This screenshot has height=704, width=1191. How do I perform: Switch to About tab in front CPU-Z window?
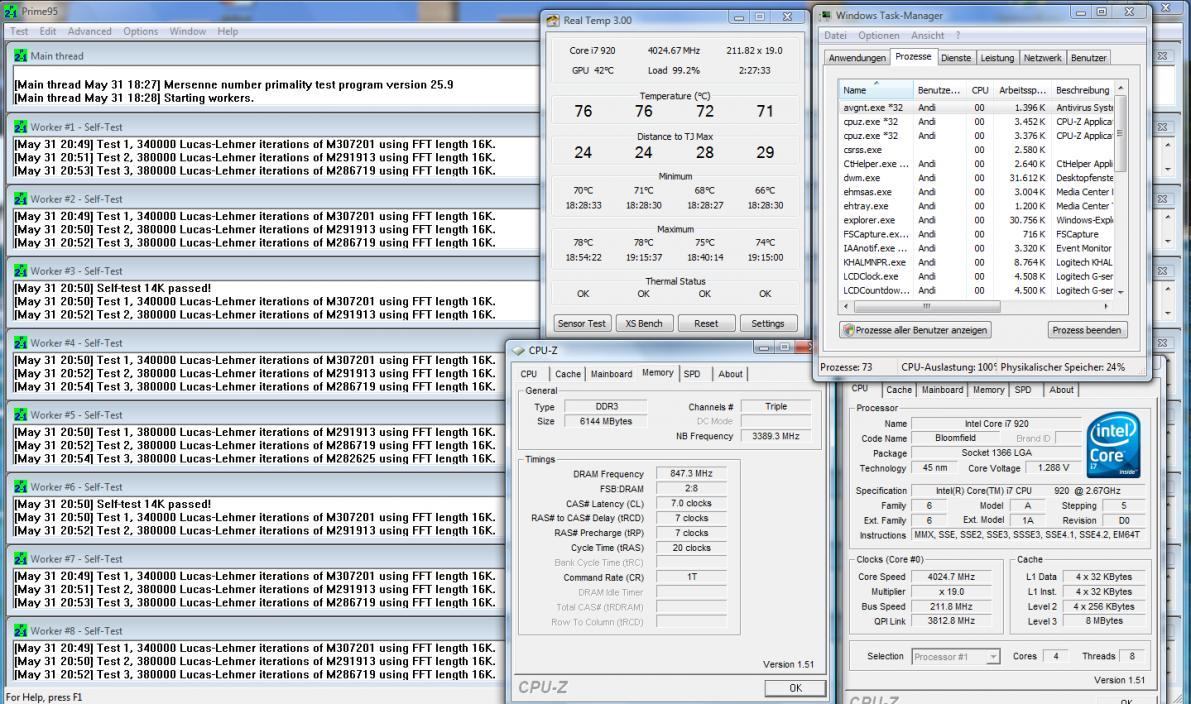pyautogui.click(x=731, y=374)
